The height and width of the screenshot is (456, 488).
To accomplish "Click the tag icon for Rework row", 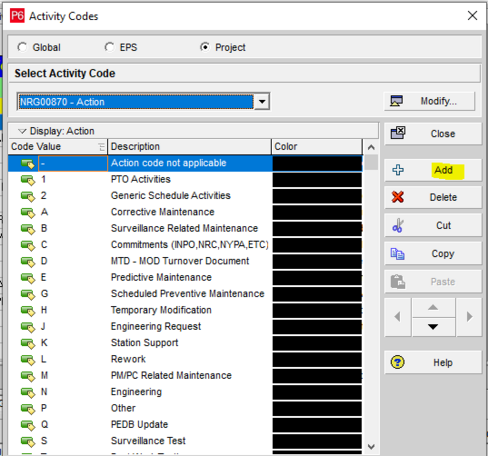I will pos(28,360).
